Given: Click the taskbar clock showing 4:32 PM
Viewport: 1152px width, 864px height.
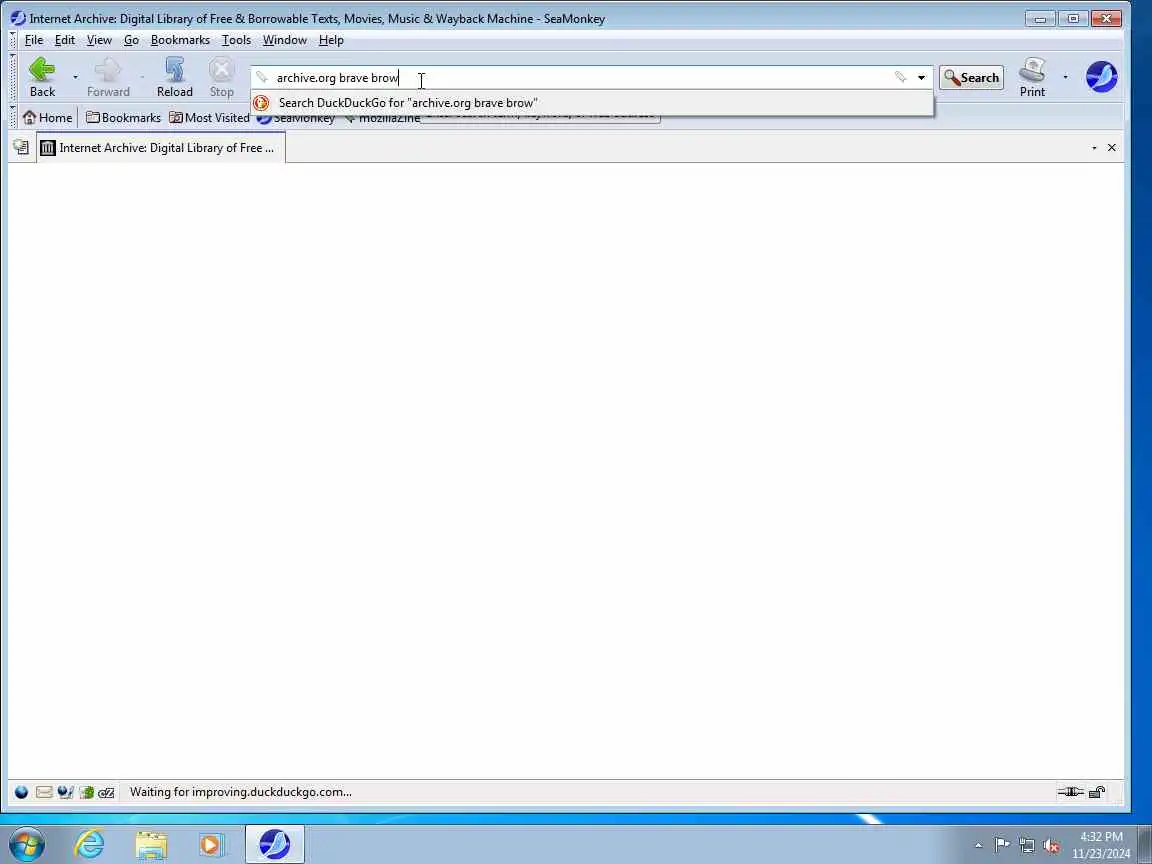Looking at the screenshot, I should [x=1101, y=845].
